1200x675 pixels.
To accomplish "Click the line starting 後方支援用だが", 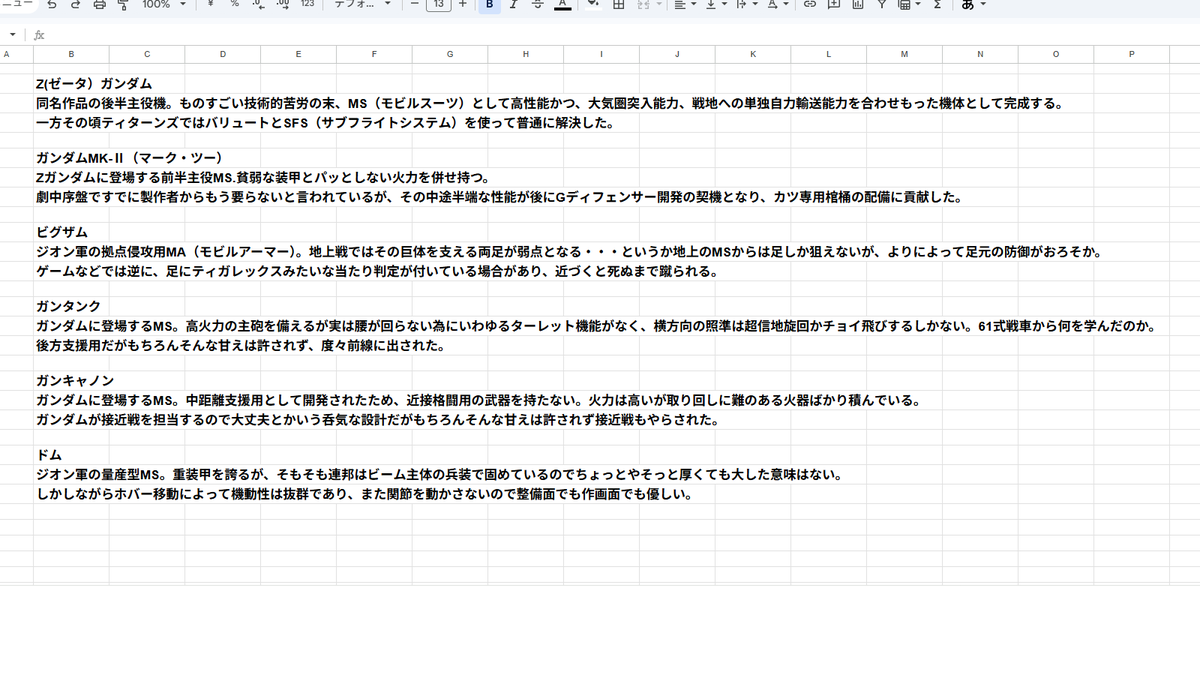I will 240,345.
